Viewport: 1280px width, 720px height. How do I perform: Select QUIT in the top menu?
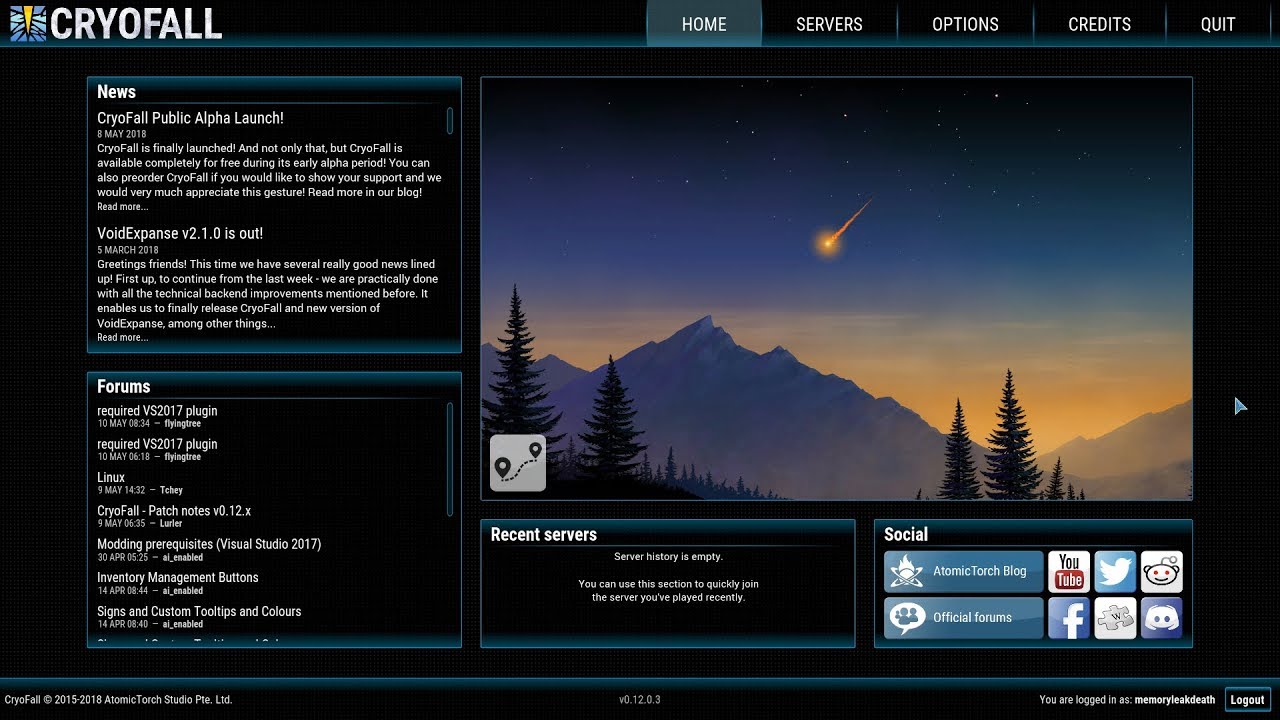coord(1218,24)
